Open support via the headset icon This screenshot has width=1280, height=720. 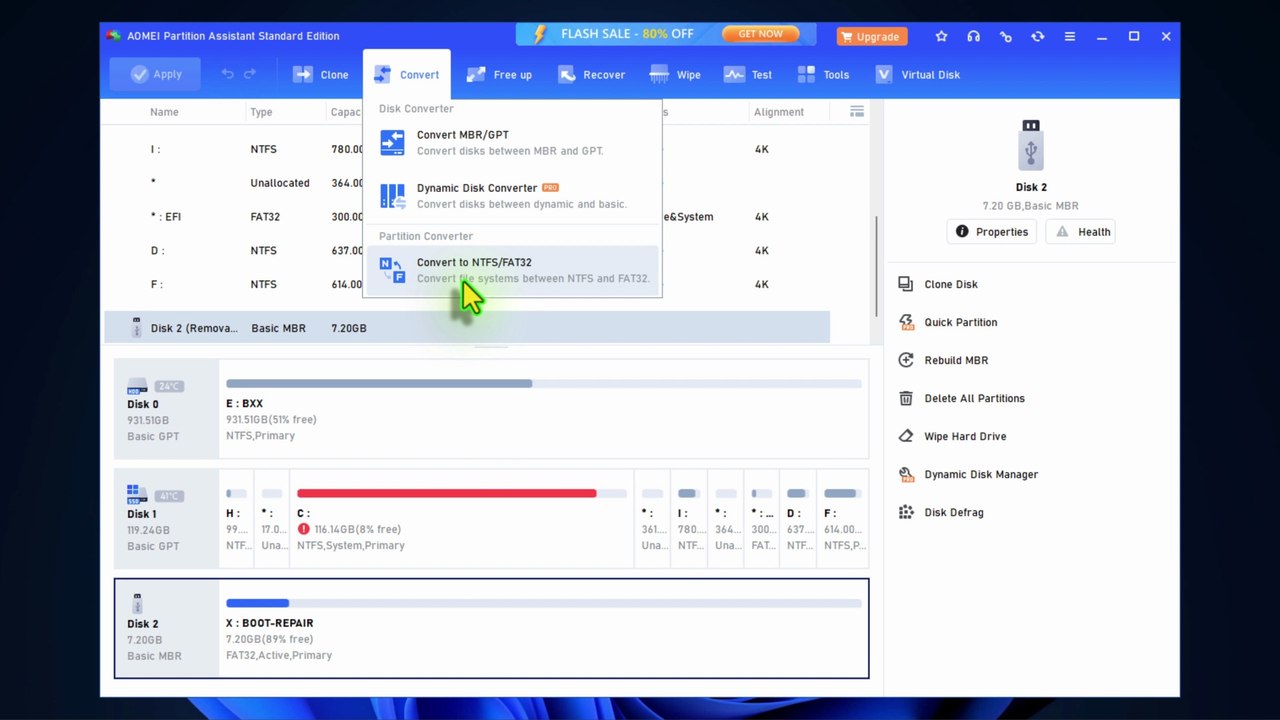(x=973, y=36)
